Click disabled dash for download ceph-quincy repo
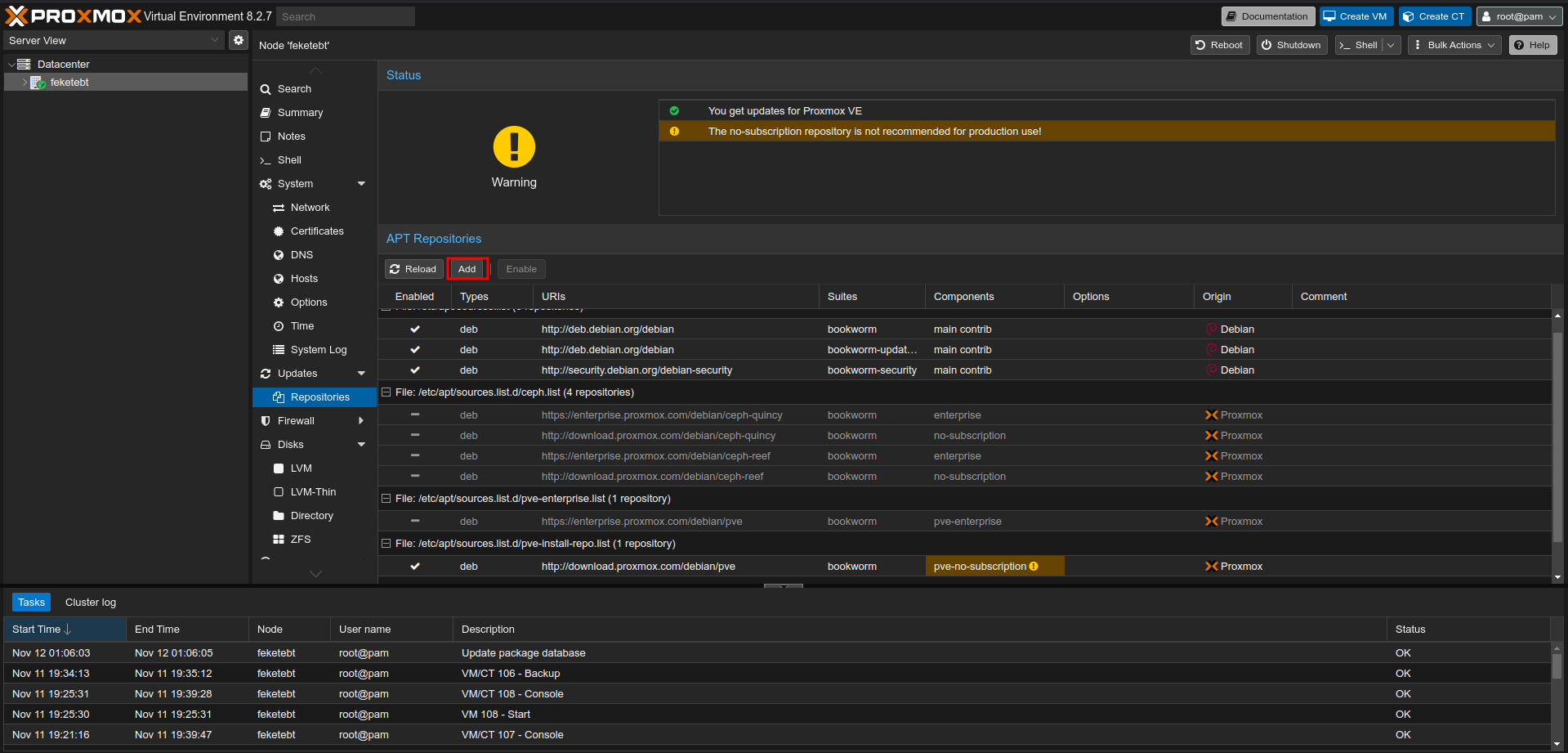 [415, 436]
